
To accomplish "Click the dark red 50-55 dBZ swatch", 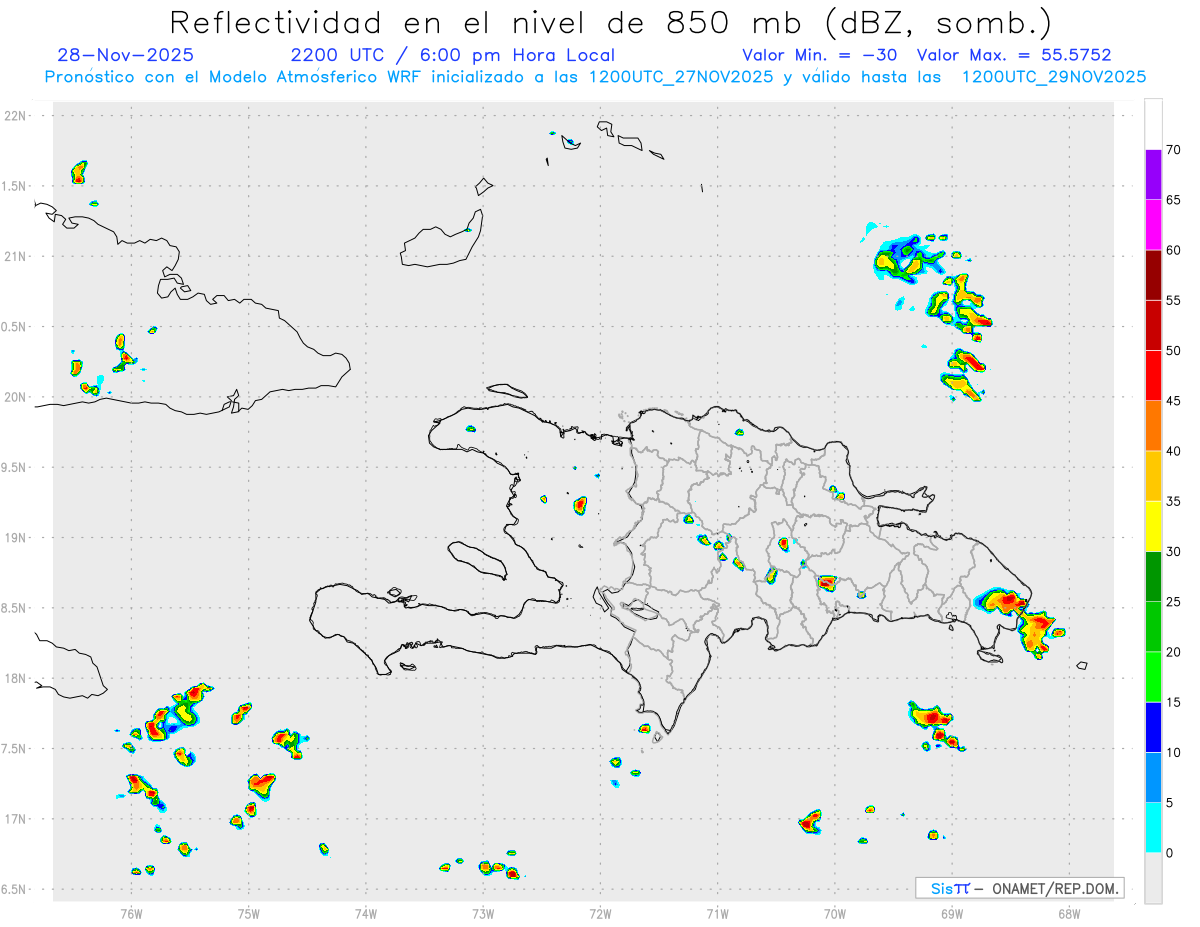I will coord(1153,325).
